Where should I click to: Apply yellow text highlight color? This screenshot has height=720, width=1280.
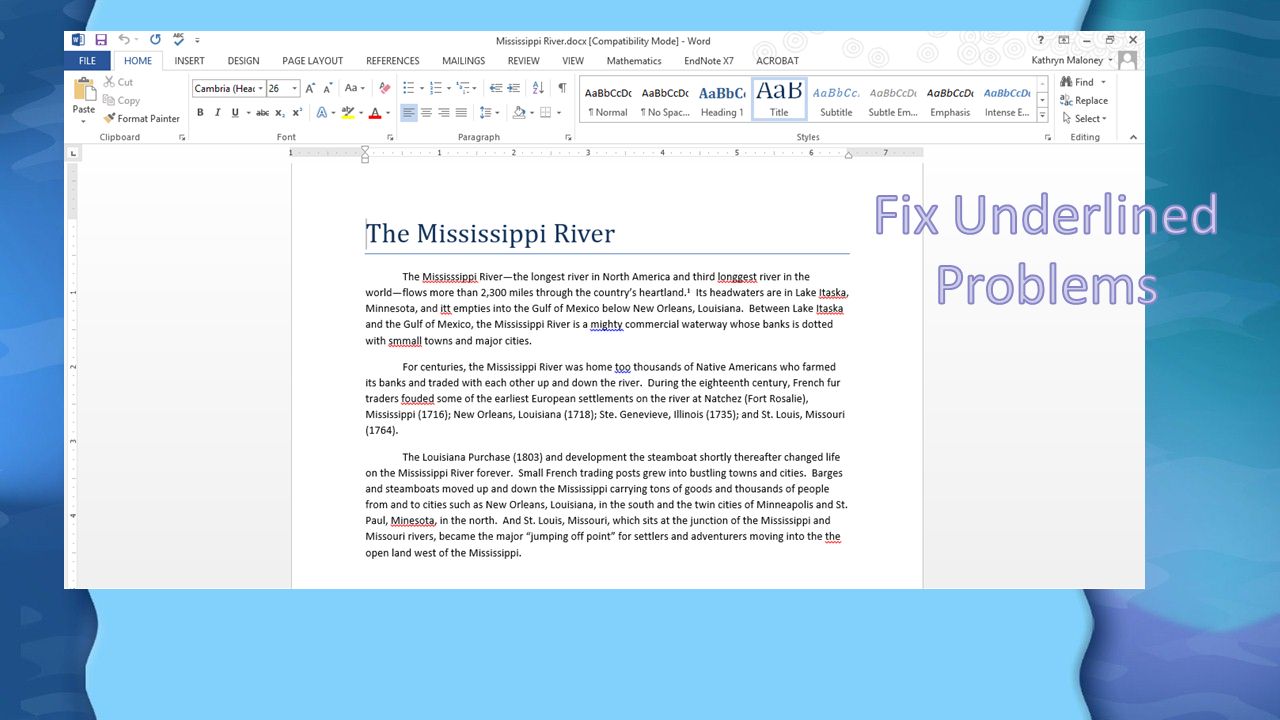click(346, 113)
